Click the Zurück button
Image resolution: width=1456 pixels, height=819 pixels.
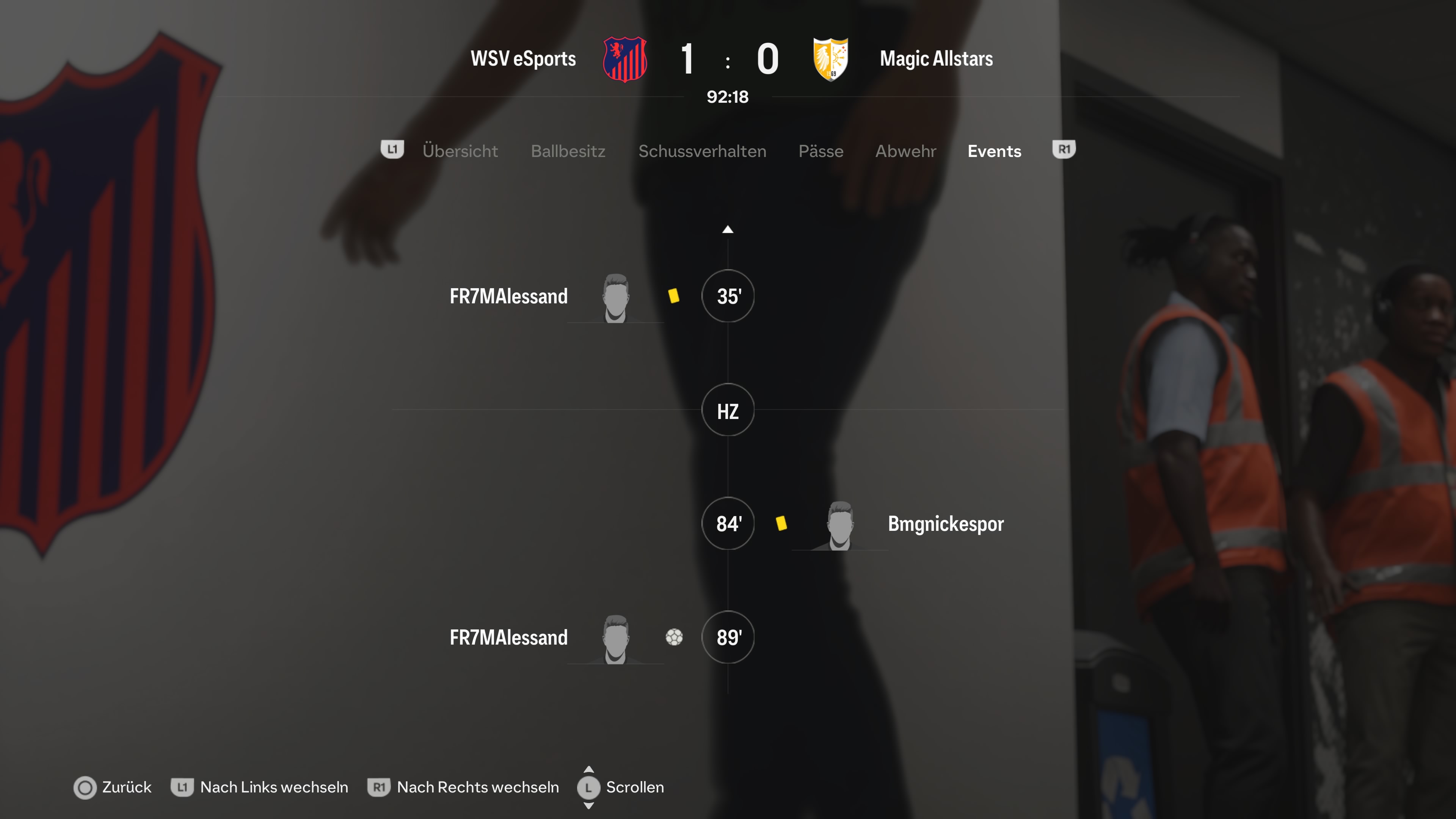tap(113, 788)
